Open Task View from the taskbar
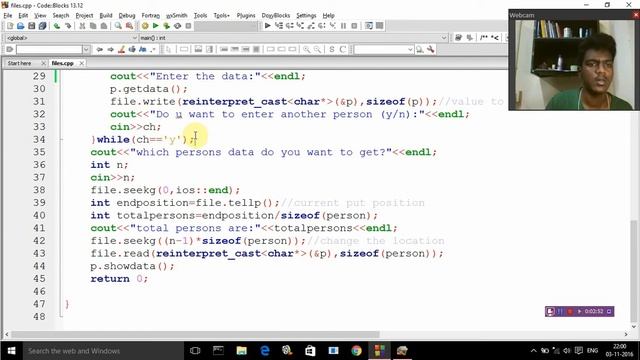The image size is (640, 360). (x=195, y=351)
